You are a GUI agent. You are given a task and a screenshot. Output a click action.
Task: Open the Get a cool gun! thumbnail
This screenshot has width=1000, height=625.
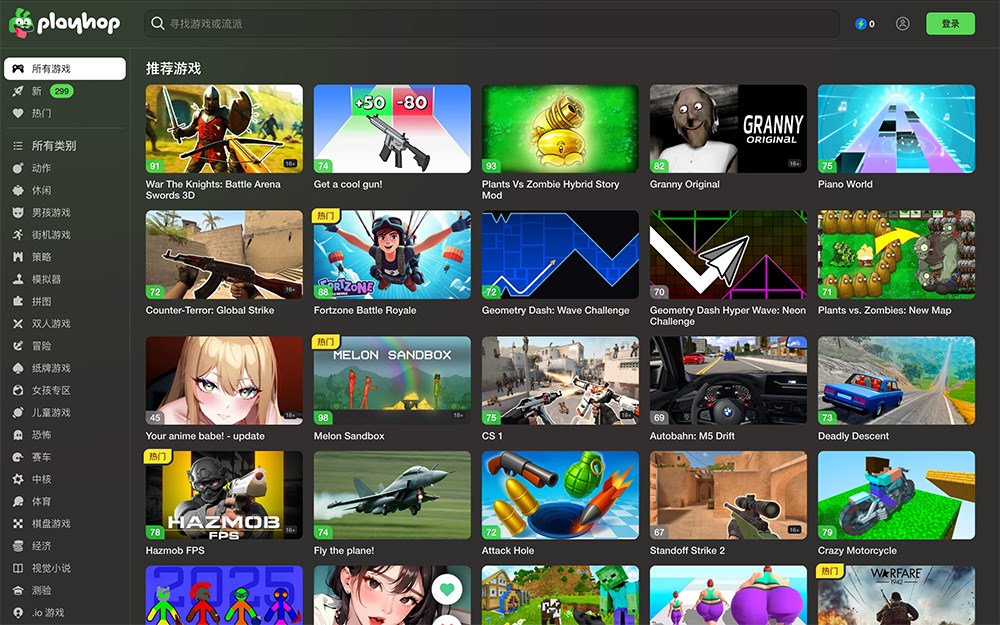click(392, 129)
